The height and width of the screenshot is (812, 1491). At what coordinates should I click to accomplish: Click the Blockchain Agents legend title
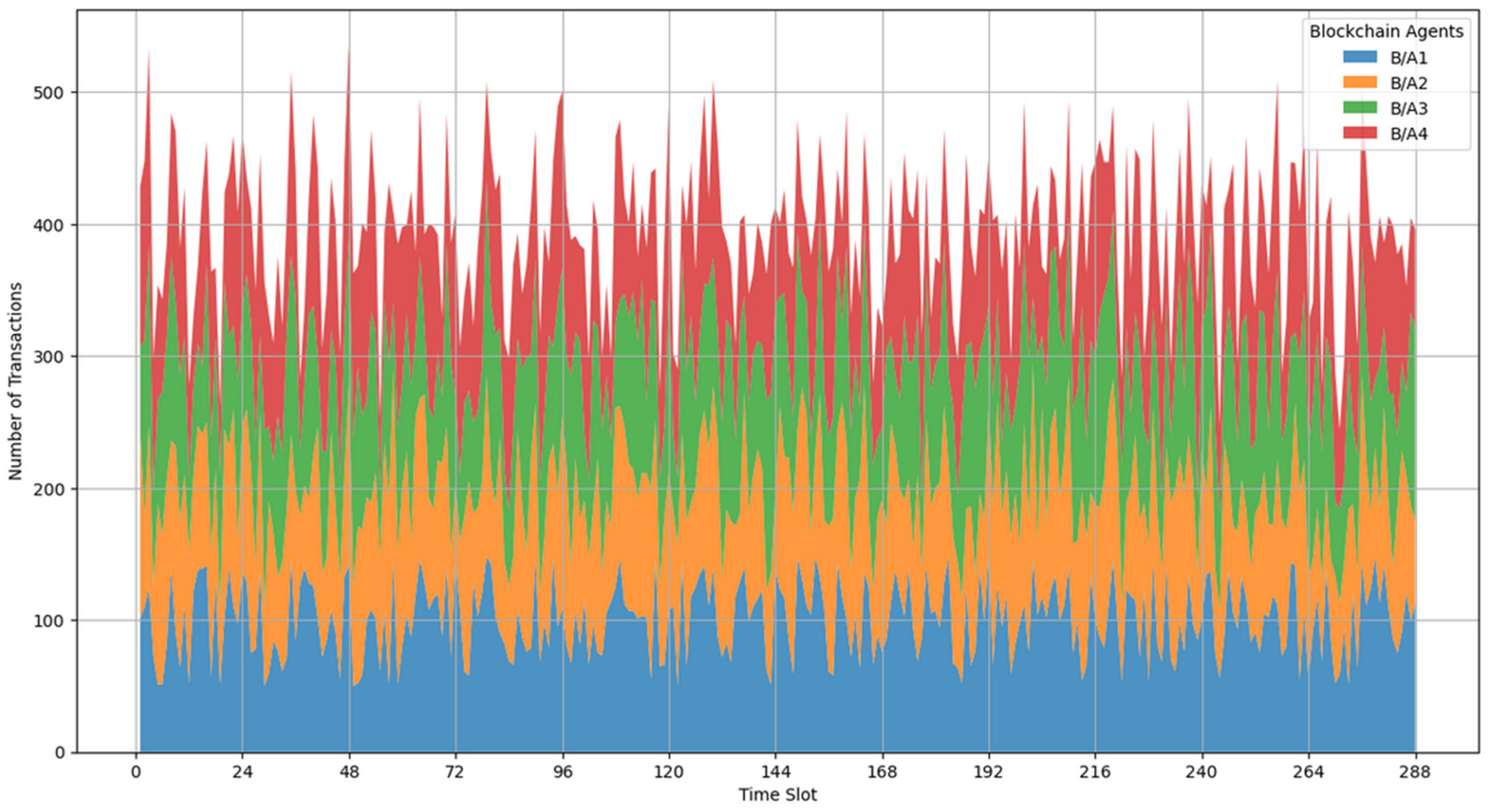point(1386,31)
